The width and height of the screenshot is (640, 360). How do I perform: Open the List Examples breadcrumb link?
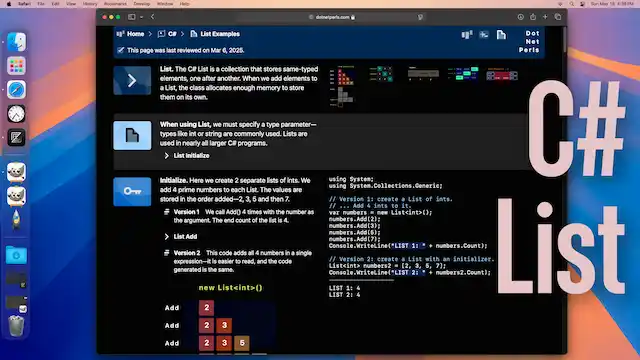point(220,34)
